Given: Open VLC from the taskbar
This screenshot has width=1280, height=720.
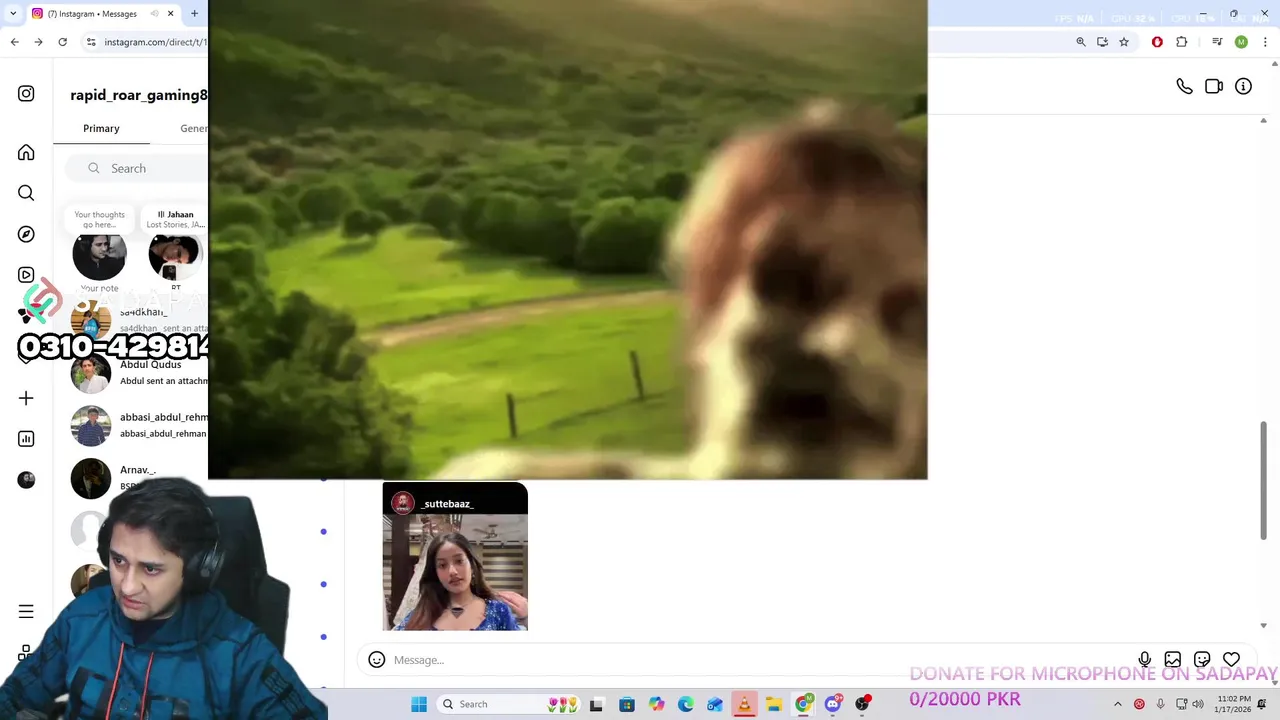Looking at the screenshot, I should coord(744,704).
